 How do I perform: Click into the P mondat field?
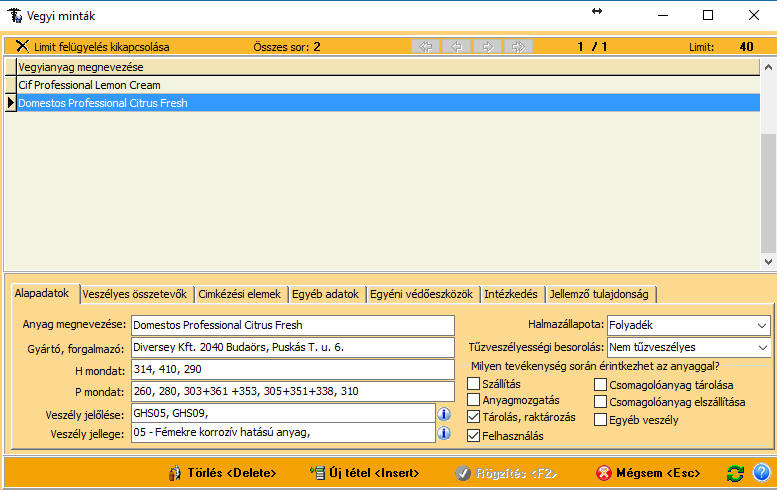click(x=293, y=391)
